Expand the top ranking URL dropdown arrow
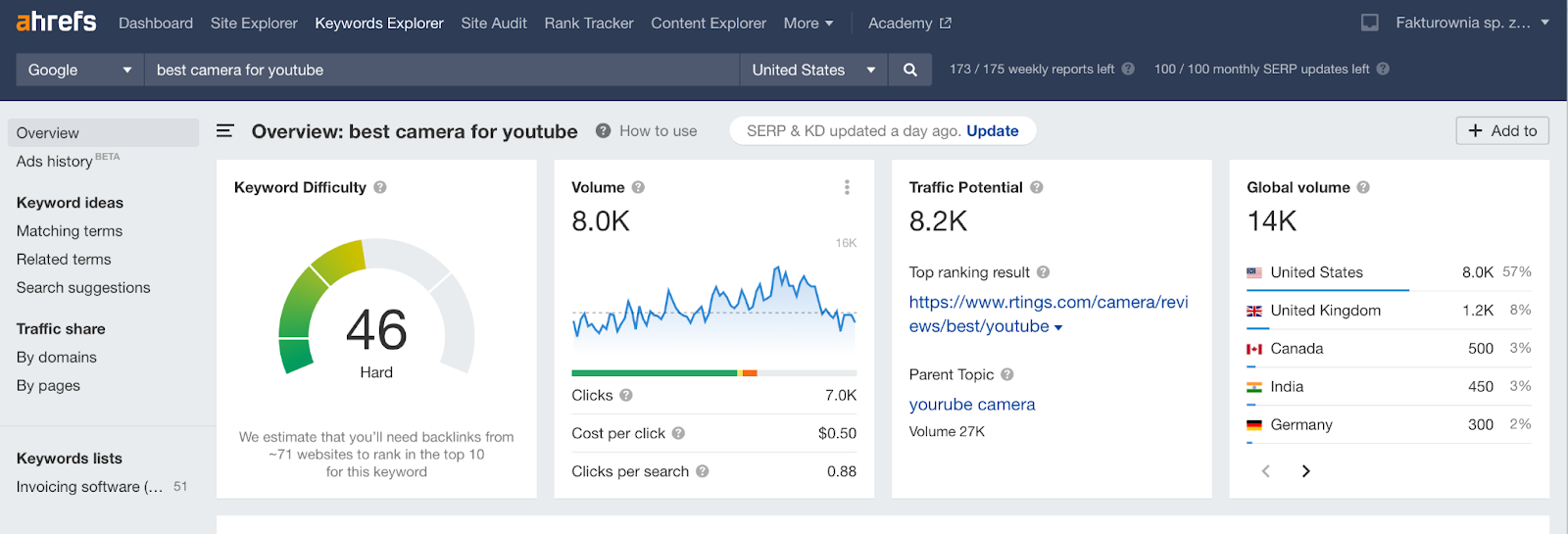Image resolution: width=1568 pixels, height=534 pixels. pyautogui.click(x=1058, y=327)
